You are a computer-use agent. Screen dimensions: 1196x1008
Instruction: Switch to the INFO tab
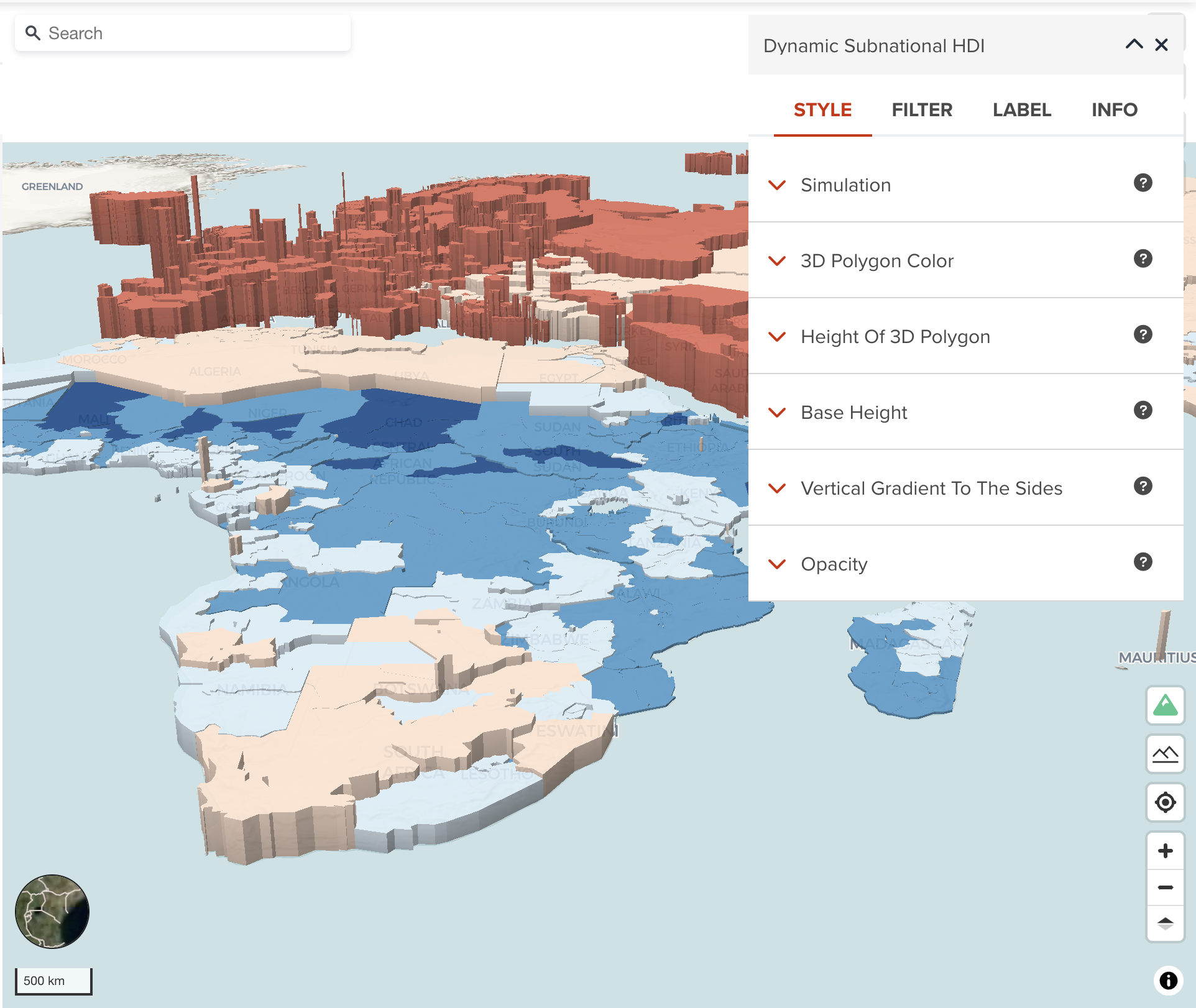1114,109
